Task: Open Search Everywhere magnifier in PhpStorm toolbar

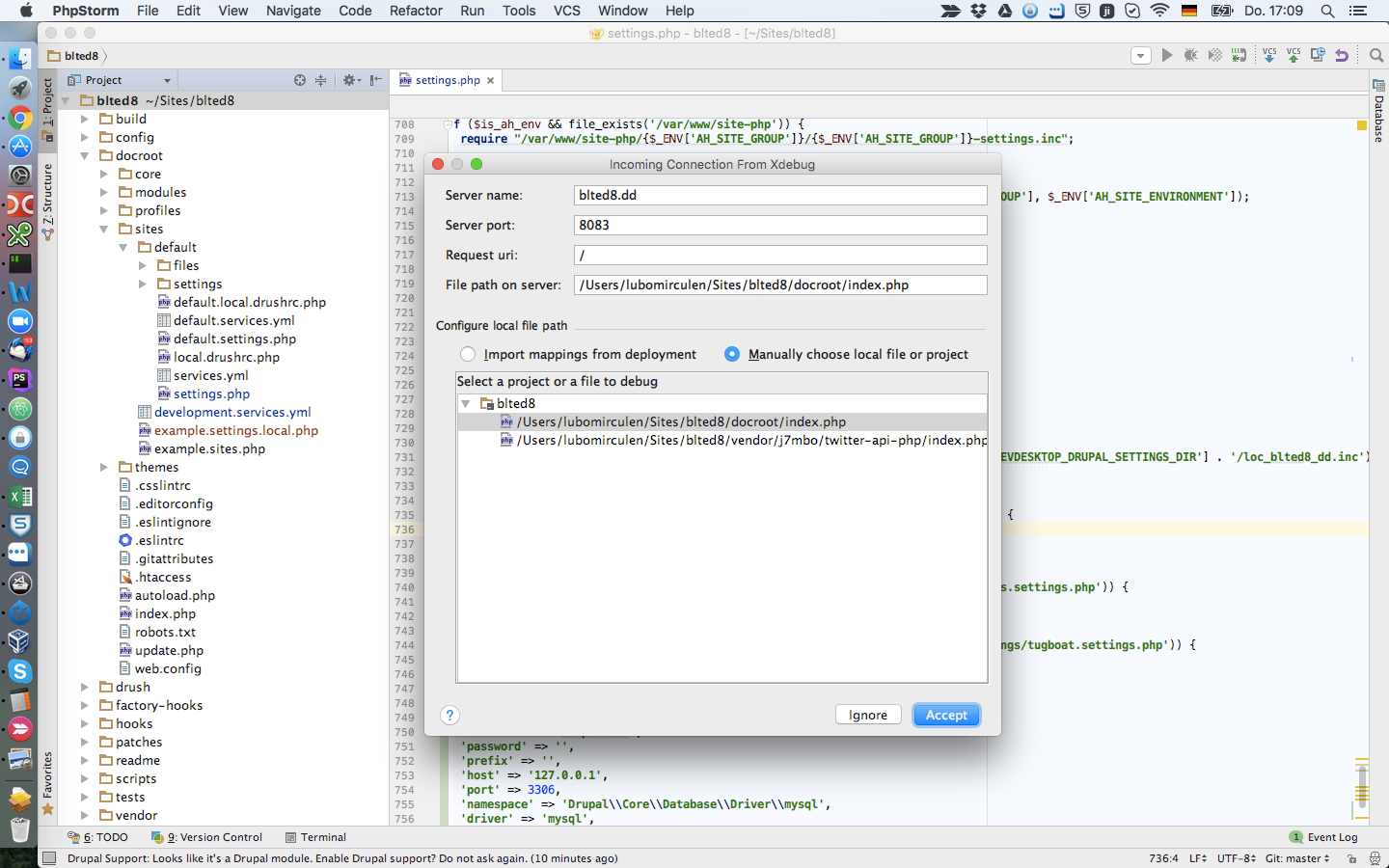Action: tap(1376, 56)
